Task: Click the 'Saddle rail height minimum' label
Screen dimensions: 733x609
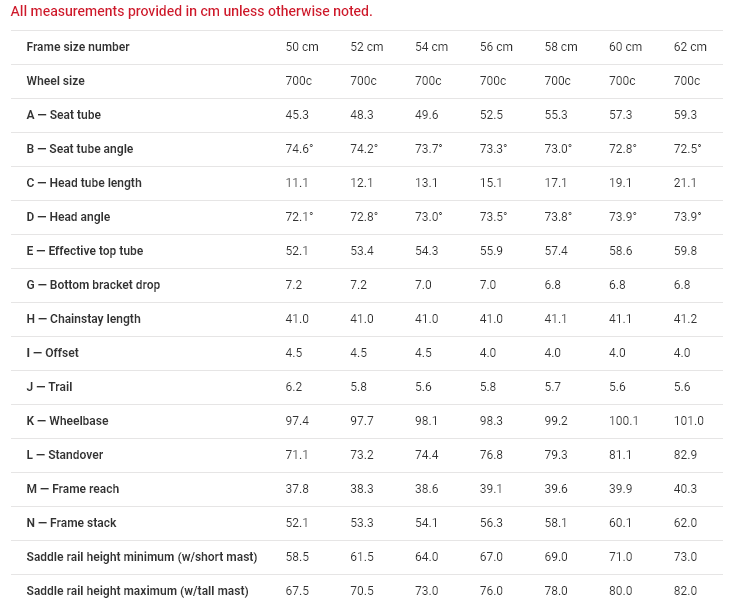Action: (x=142, y=557)
